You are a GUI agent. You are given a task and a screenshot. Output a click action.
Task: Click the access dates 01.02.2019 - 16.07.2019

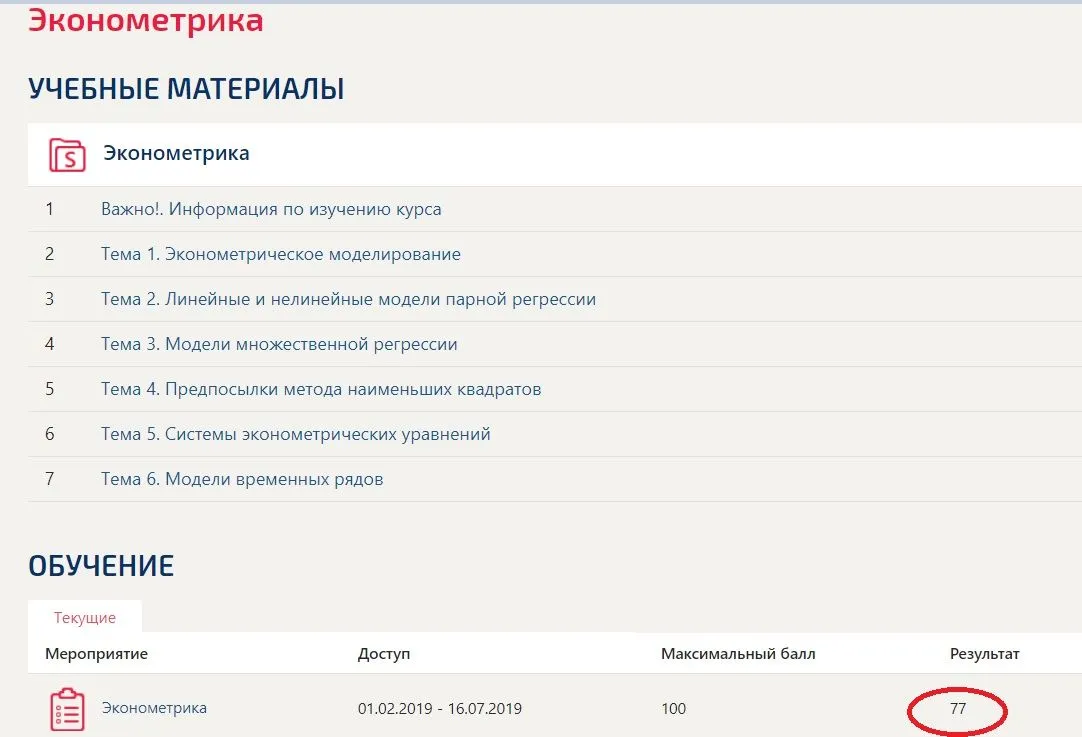pos(439,709)
